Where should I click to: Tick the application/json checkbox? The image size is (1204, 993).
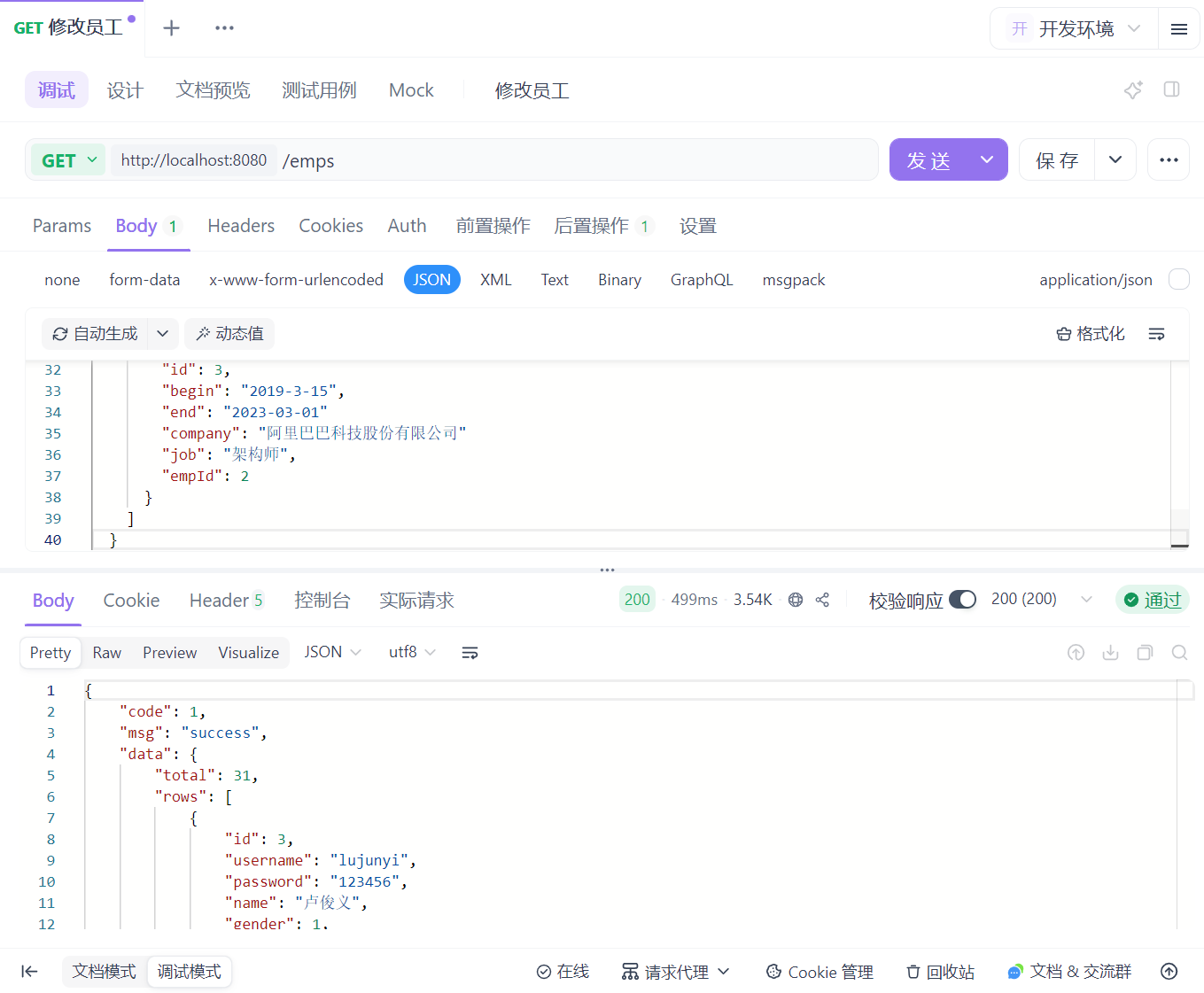point(1179,279)
